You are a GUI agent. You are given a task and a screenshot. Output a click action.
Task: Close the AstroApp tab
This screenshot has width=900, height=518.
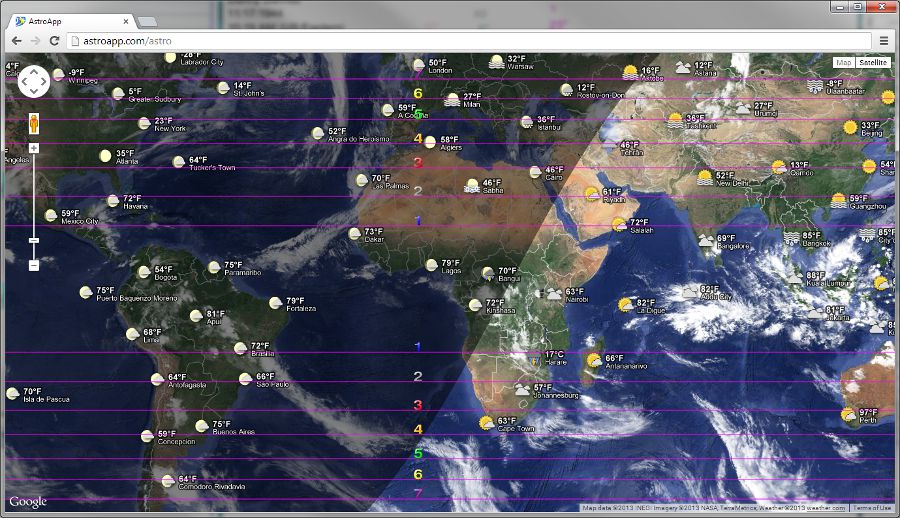124,20
